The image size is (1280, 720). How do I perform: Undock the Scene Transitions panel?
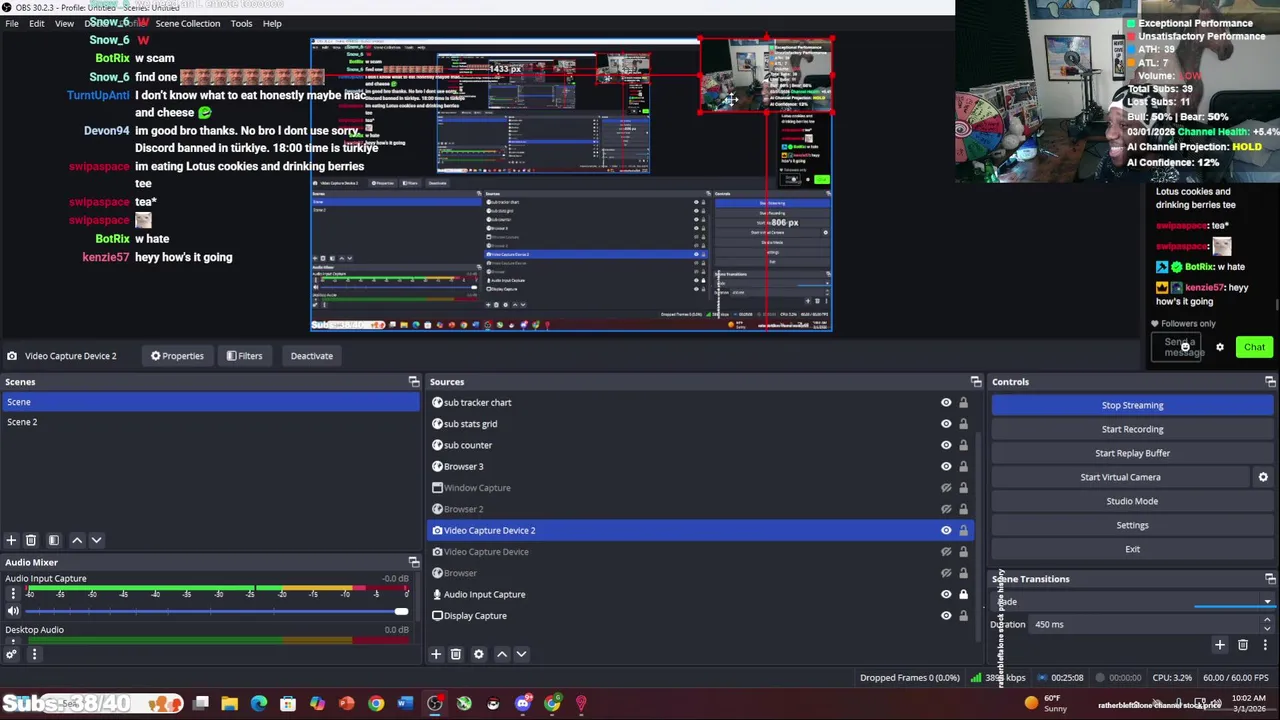tap(1270, 579)
